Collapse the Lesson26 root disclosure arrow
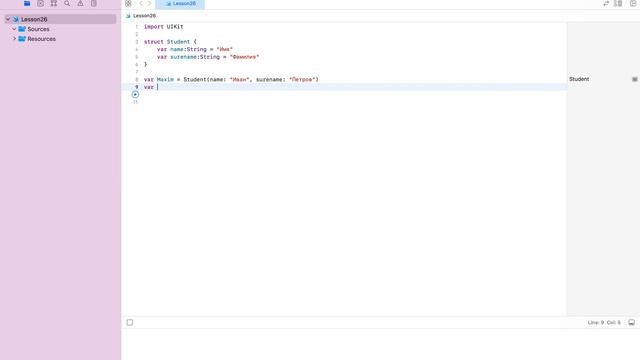The height and width of the screenshot is (360, 640). (x=8, y=19)
